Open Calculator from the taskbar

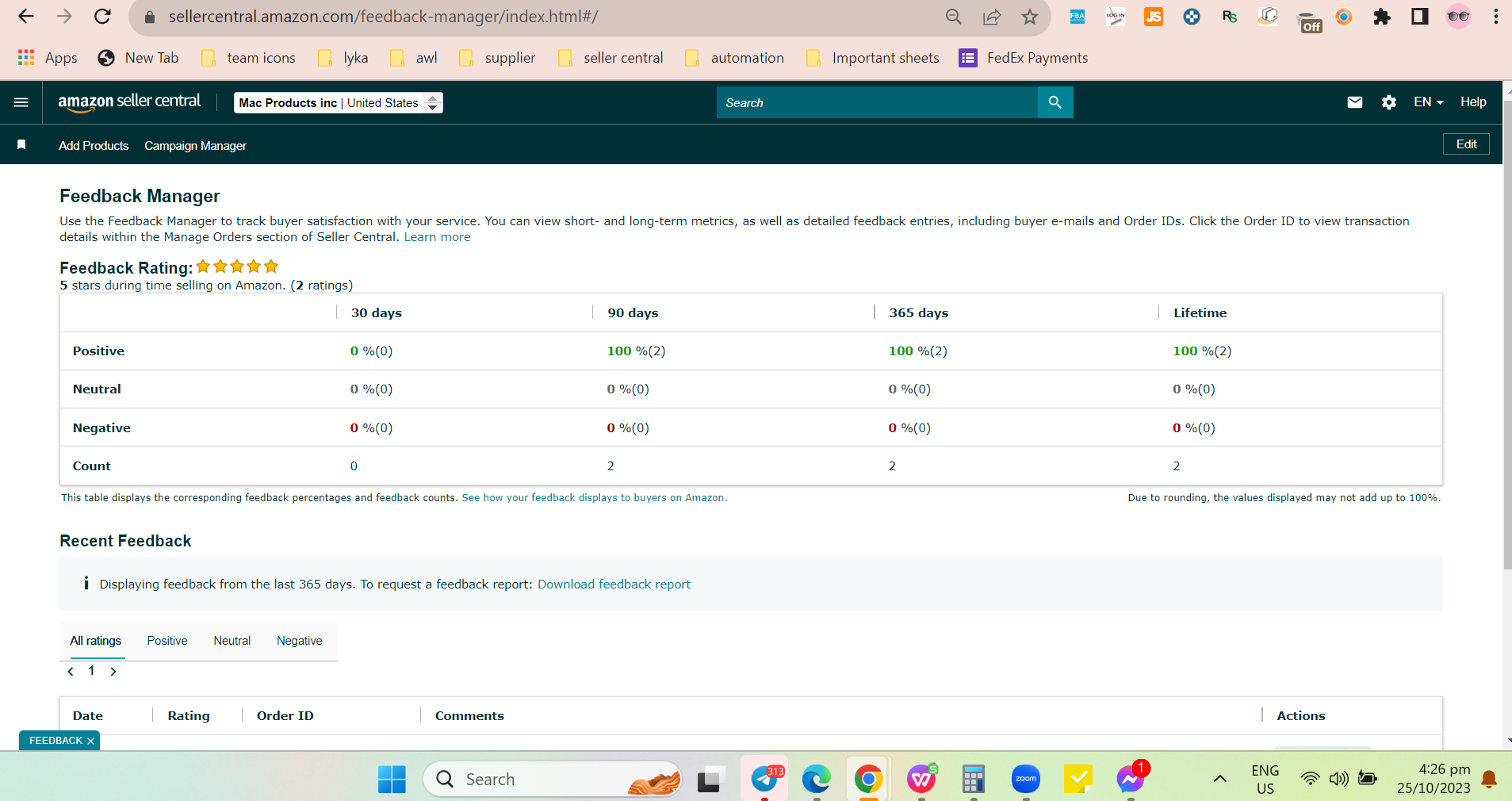point(973,780)
